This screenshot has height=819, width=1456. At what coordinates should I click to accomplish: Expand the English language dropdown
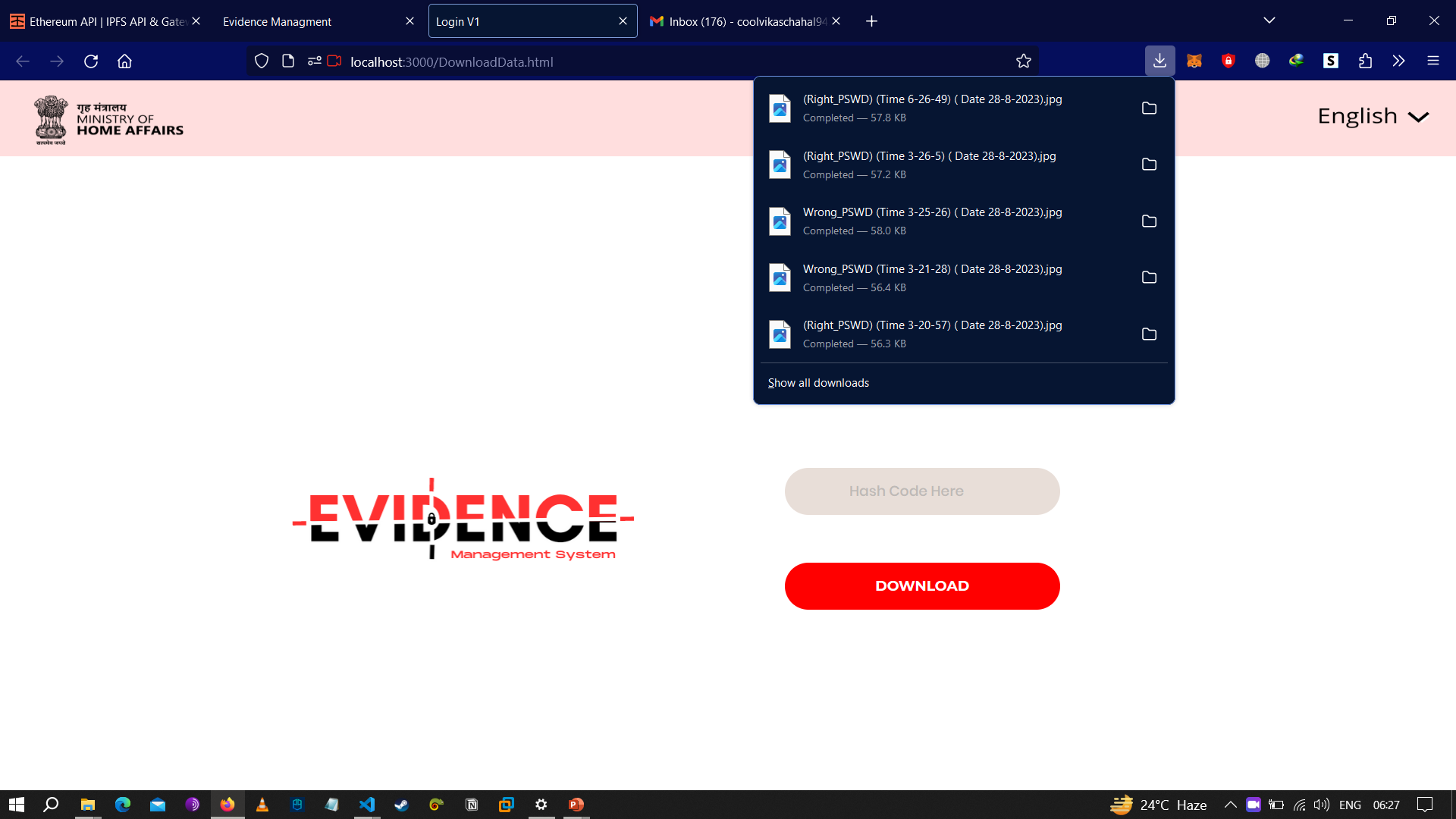(x=1373, y=116)
